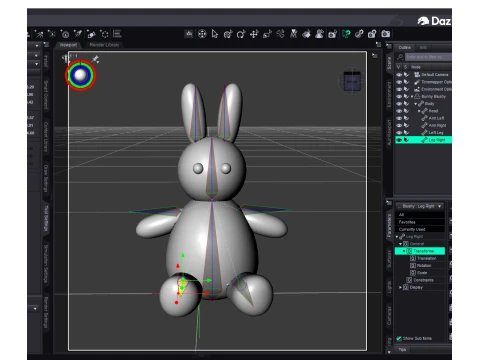This screenshot has width=480, height=360.
Task: Collapse the Leg Right parameters group
Action: point(397,237)
